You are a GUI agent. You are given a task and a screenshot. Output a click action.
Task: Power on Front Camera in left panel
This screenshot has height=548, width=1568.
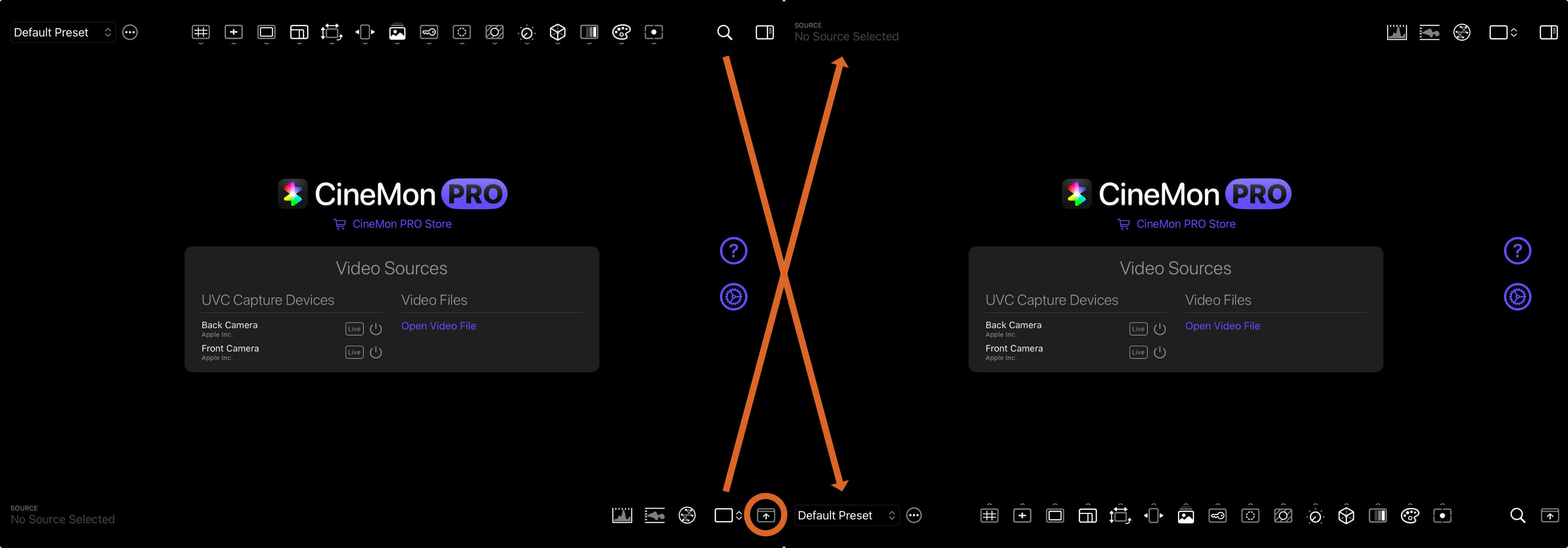pyautogui.click(x=376, y=353)
